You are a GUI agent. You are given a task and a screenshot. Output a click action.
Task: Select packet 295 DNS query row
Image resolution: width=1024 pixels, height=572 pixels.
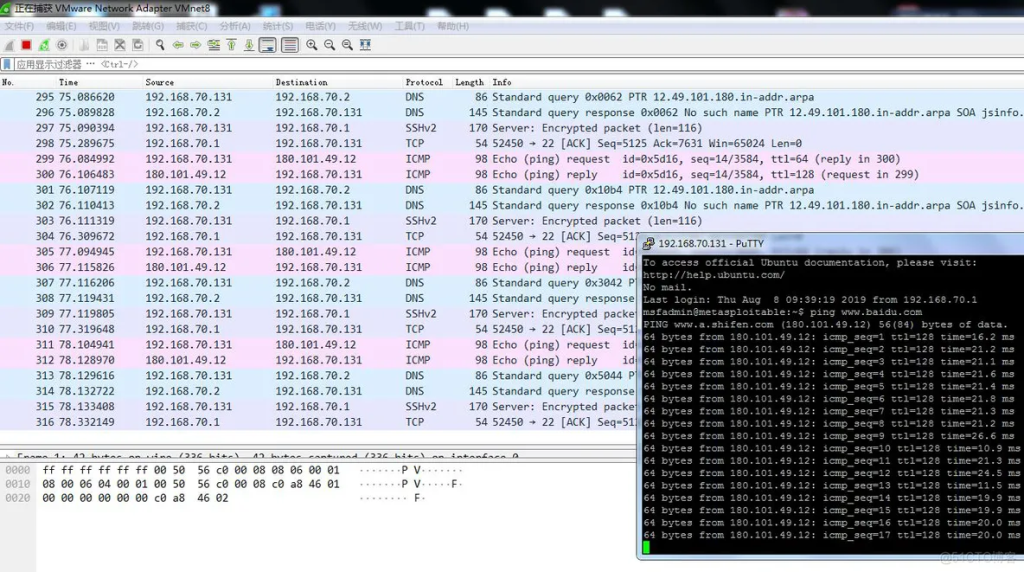pyautogui.click(x=512, y=97)
